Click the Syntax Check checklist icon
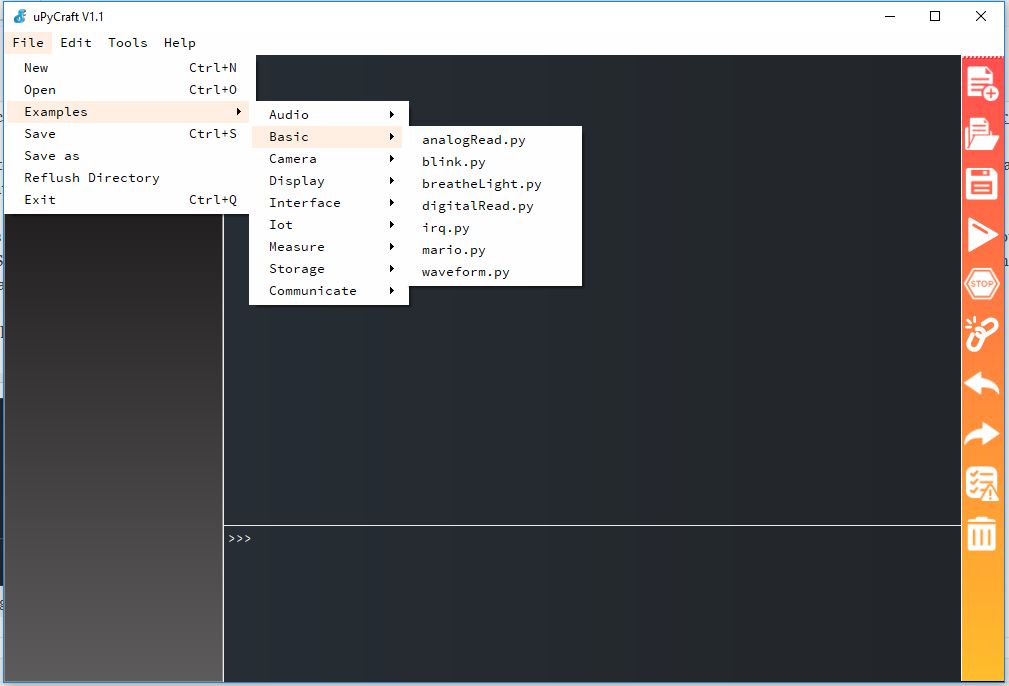 tap(982, 484)
